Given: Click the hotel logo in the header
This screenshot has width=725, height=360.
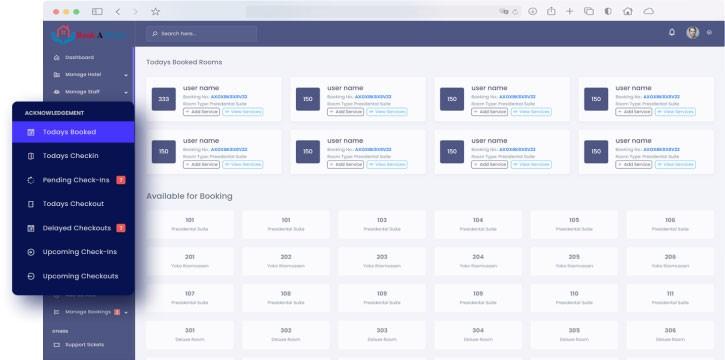Looking at the screenshot, I should click(88, 34).
